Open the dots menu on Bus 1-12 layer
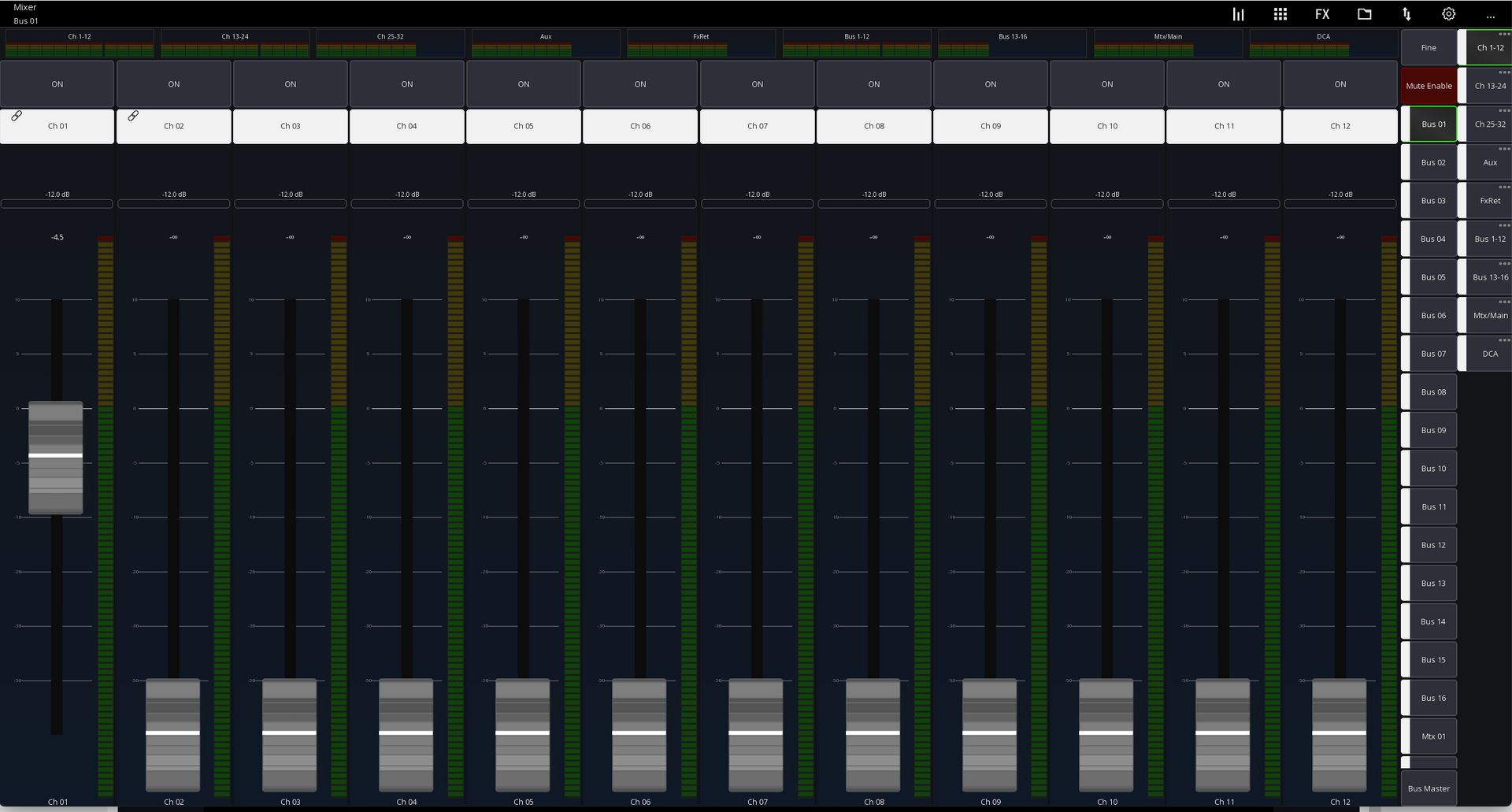 pos(1504,225)
